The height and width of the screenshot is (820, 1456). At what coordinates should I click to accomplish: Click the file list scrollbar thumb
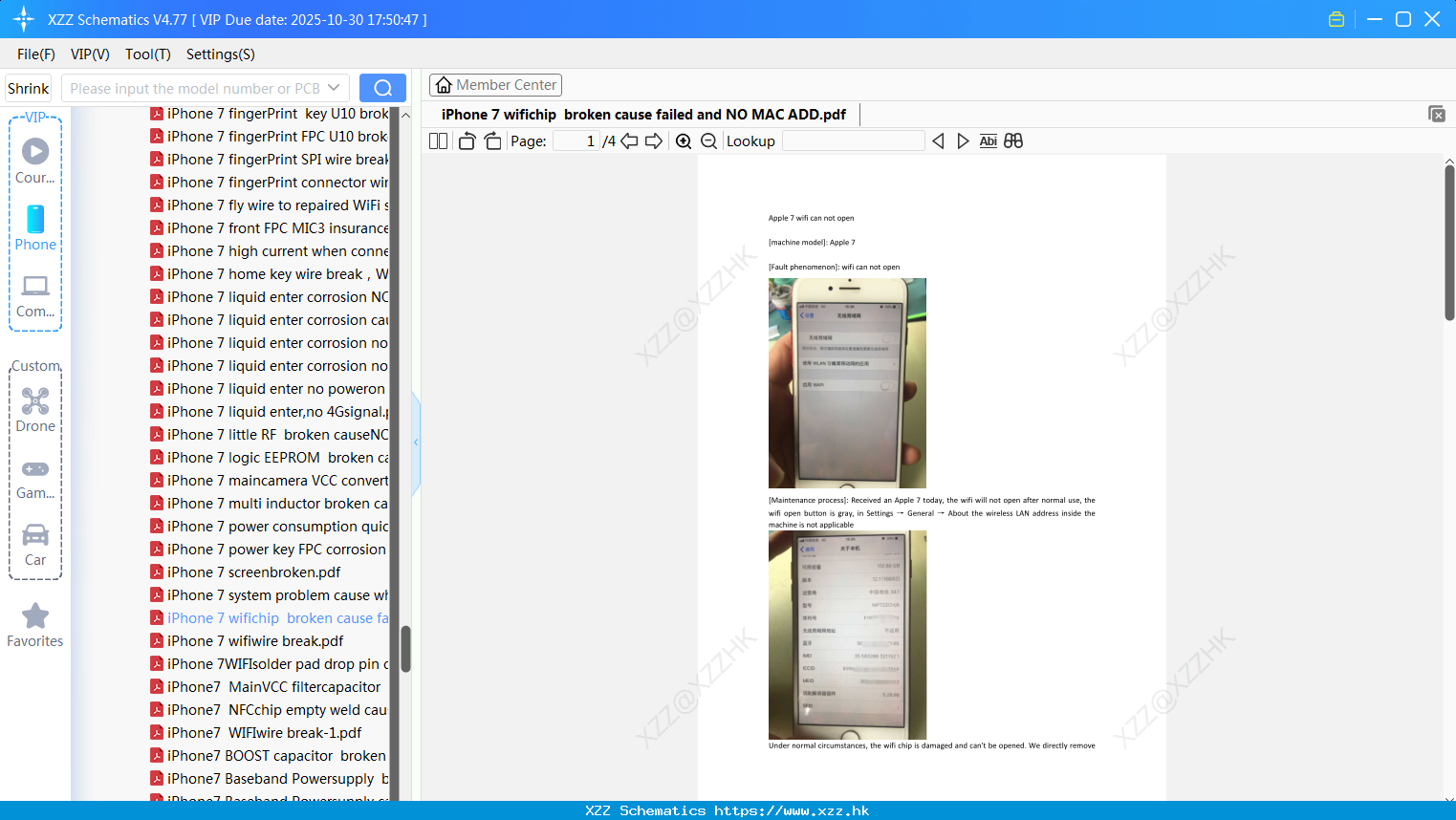pos(405,649)
